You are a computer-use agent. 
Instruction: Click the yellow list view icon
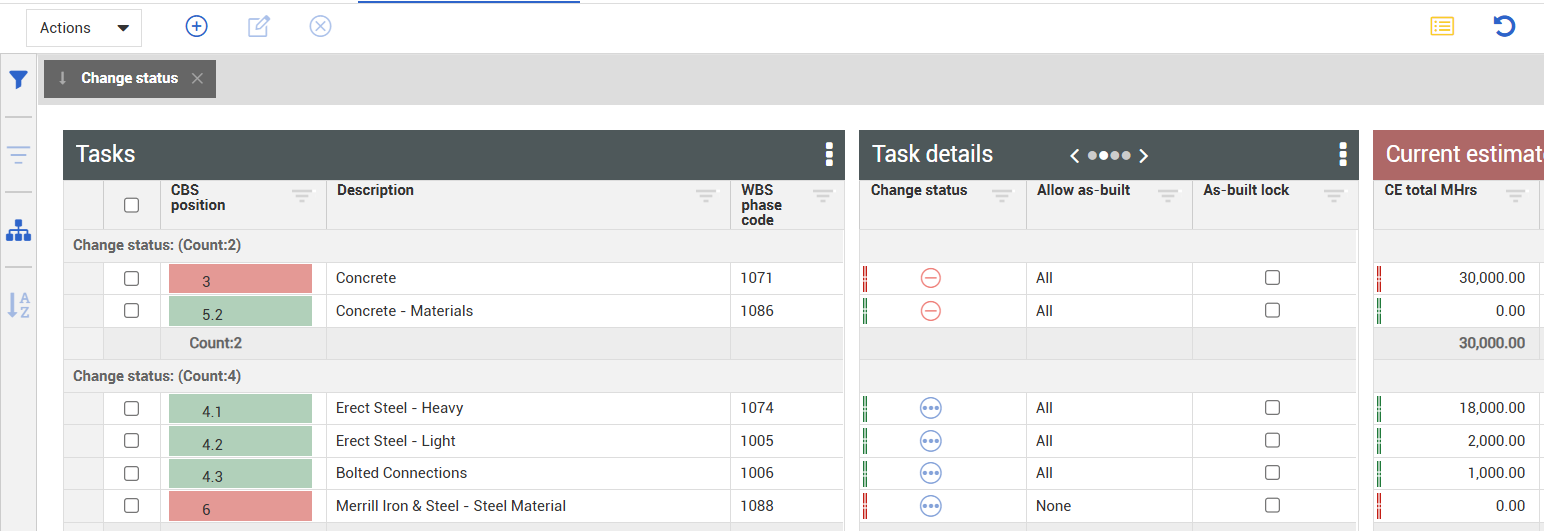[1442, 27]
